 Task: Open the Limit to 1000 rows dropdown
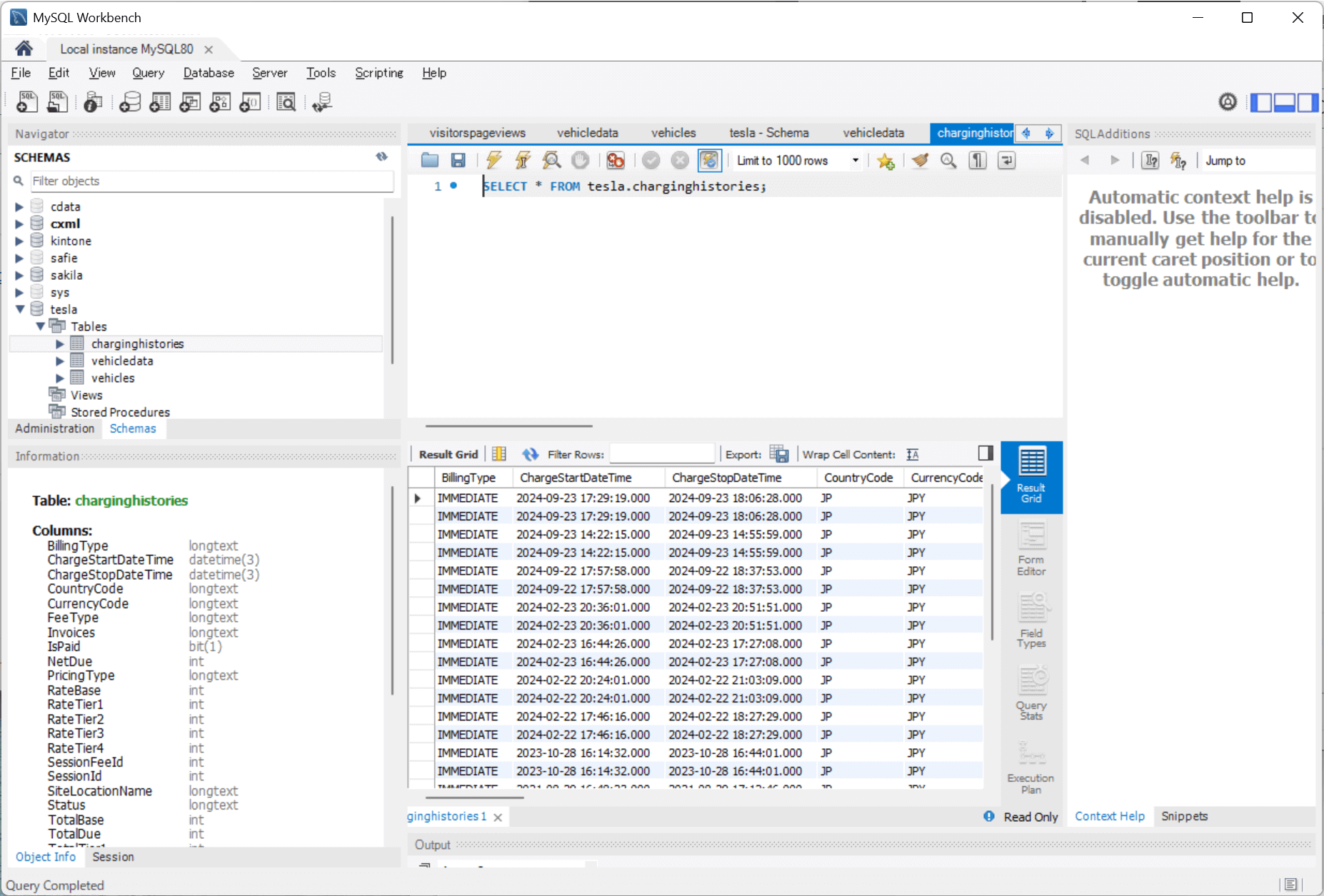coord(855,161)
